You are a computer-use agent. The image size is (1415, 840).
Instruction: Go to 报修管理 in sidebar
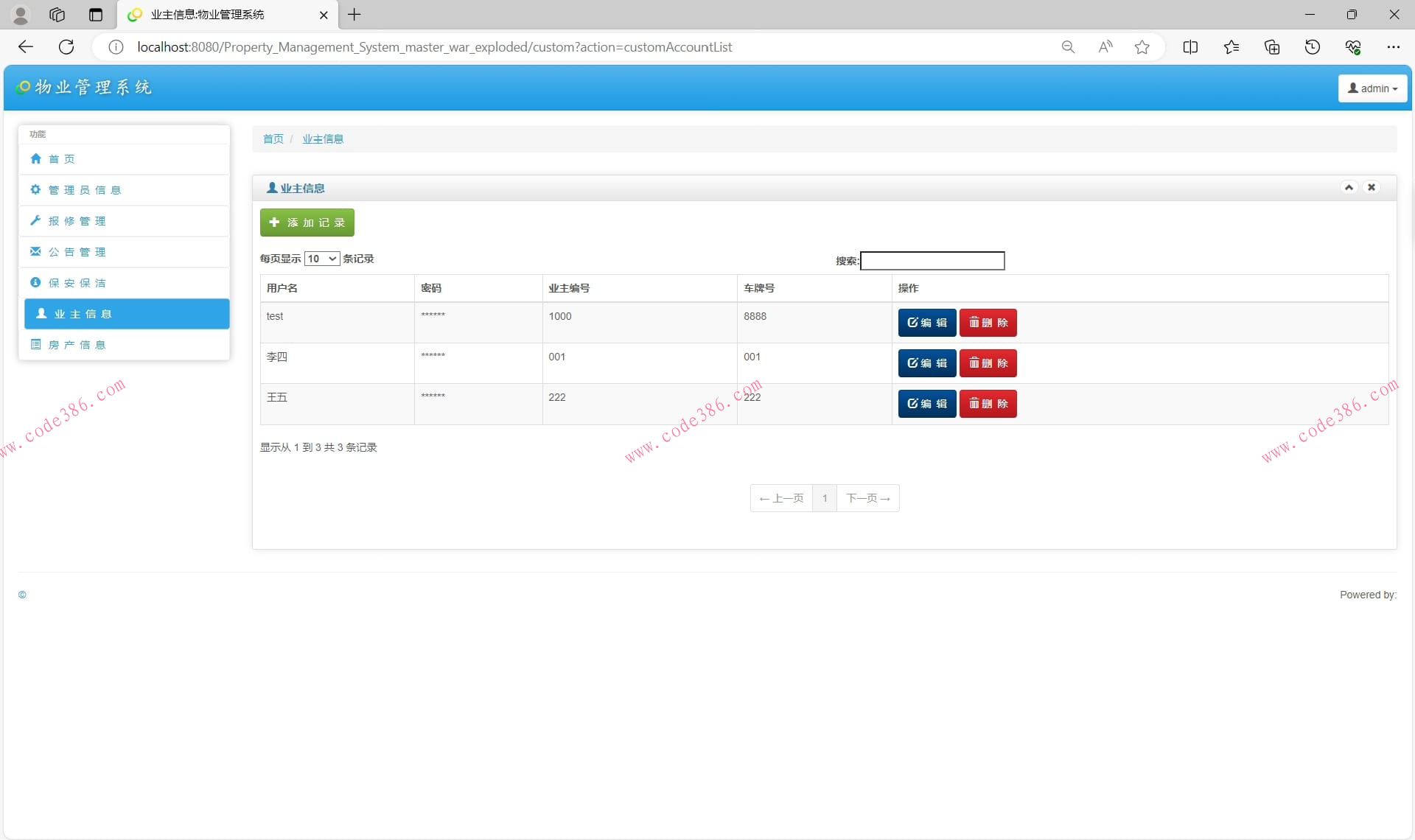point(77,221)
